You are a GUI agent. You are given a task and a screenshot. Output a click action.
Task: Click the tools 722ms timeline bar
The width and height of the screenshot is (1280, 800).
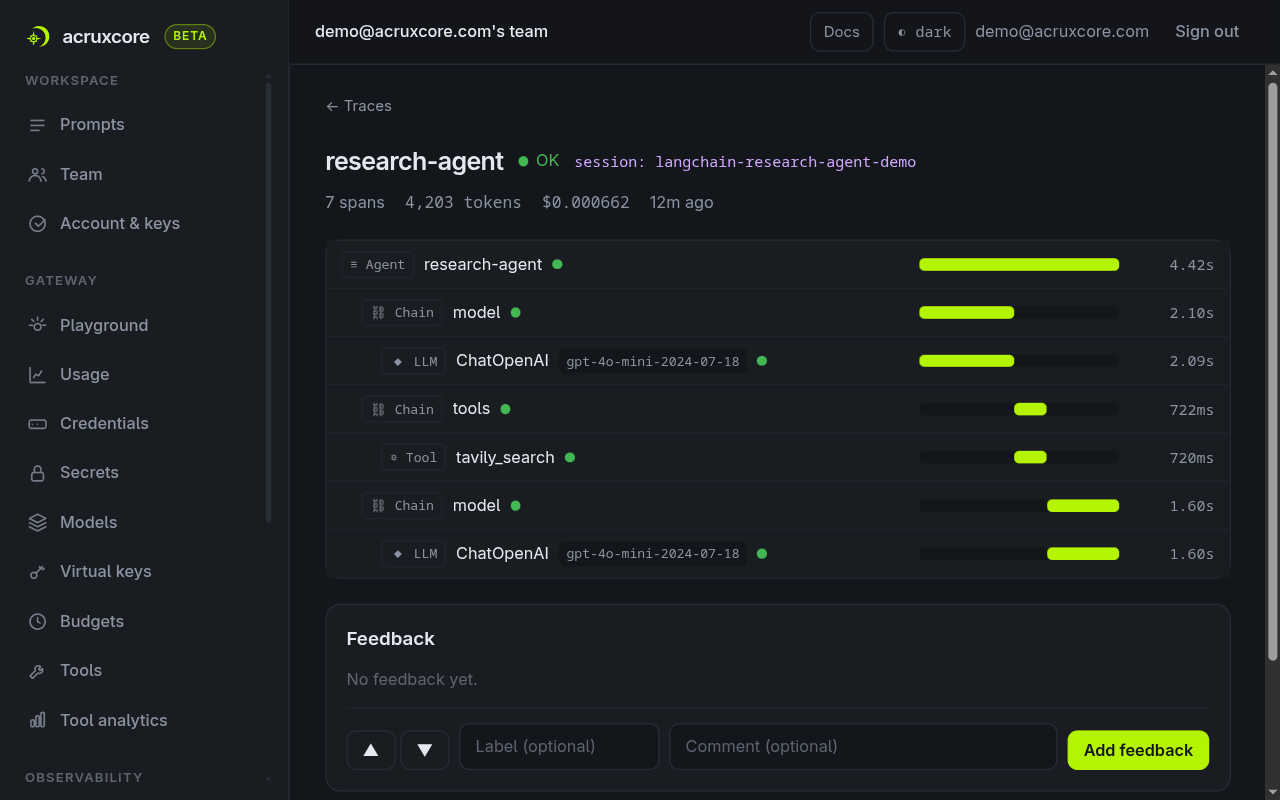1030,409
